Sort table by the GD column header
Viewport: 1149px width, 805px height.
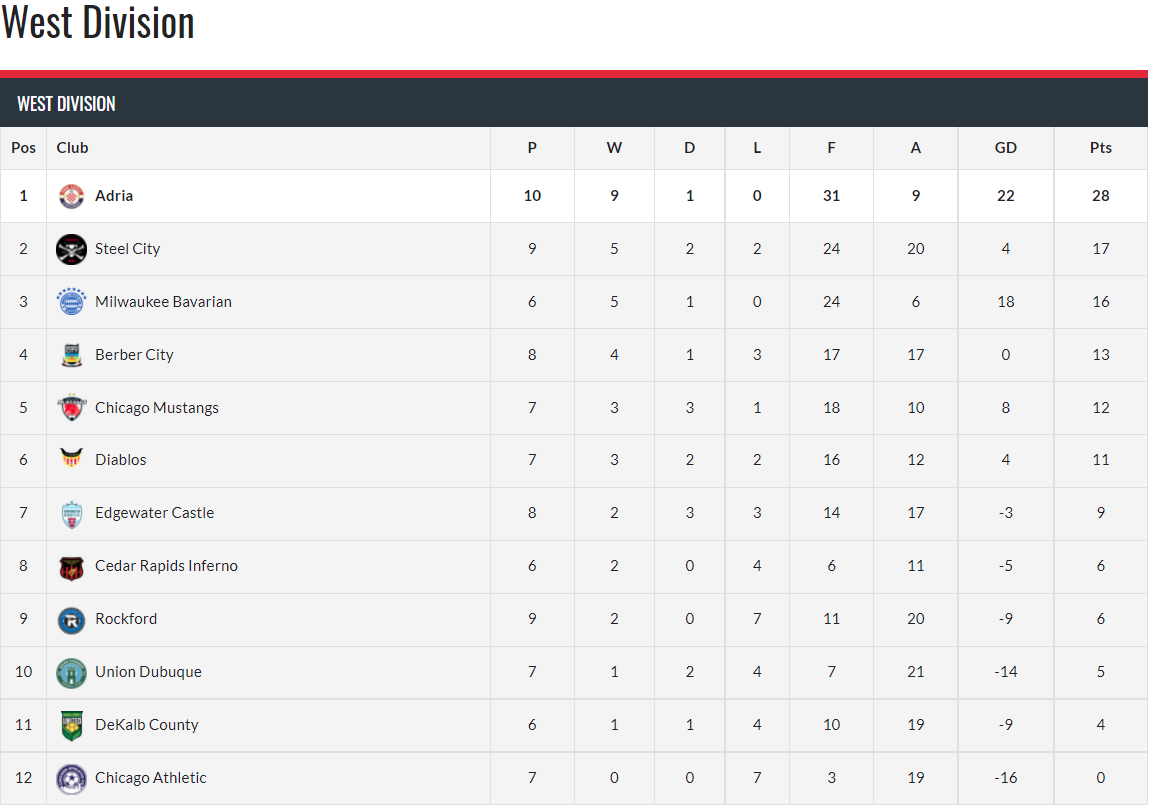click(1005, 148)
